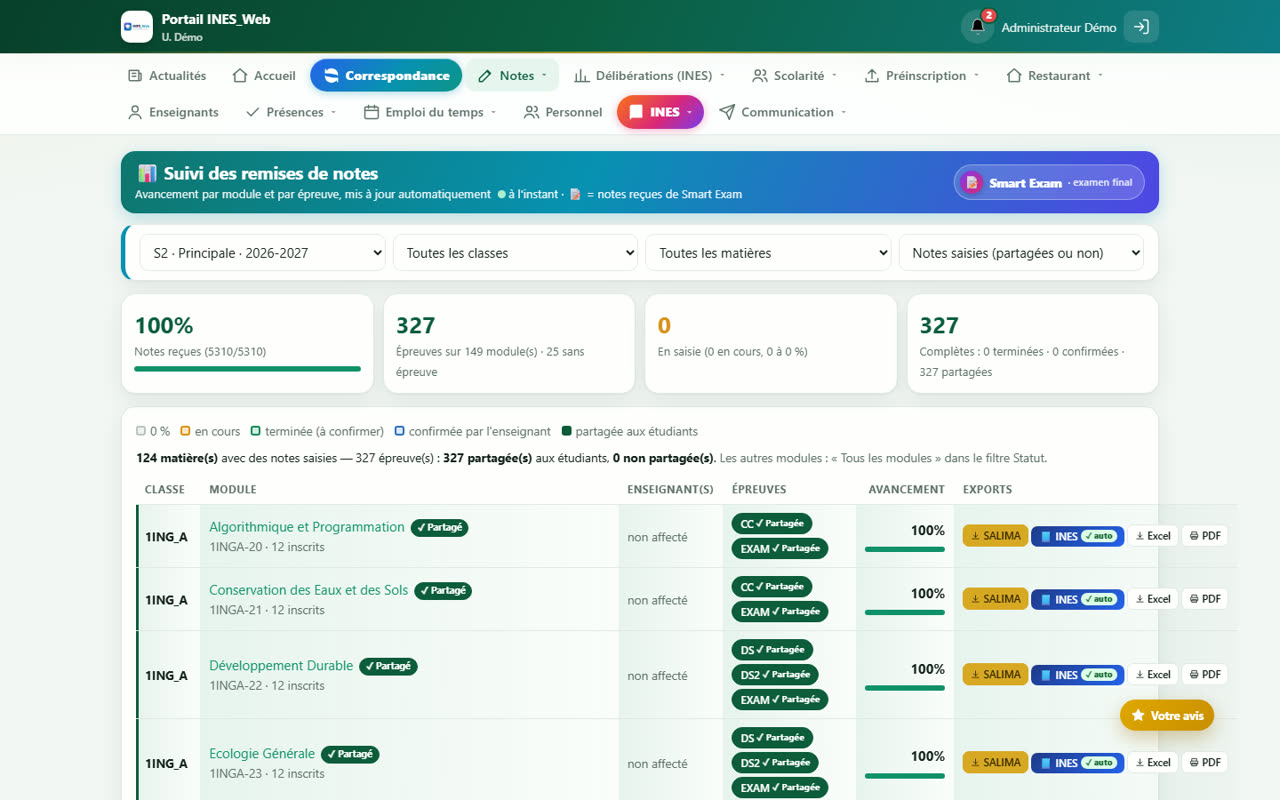1280x800 pixels.
Task: Click the Délibérations bar-chart icon
Action: click(x=581, y=76)
